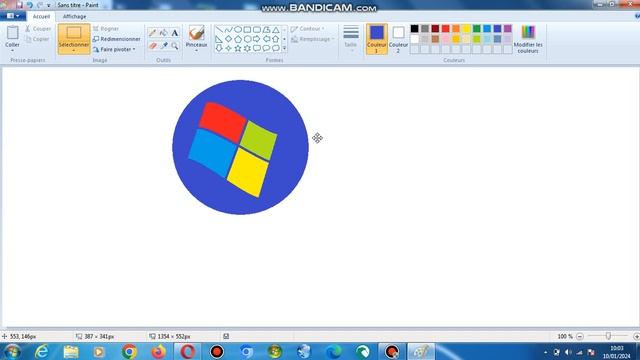Choose the pentagon shape
The height and width of the screenshot is (360, 640).
(238, 39)
